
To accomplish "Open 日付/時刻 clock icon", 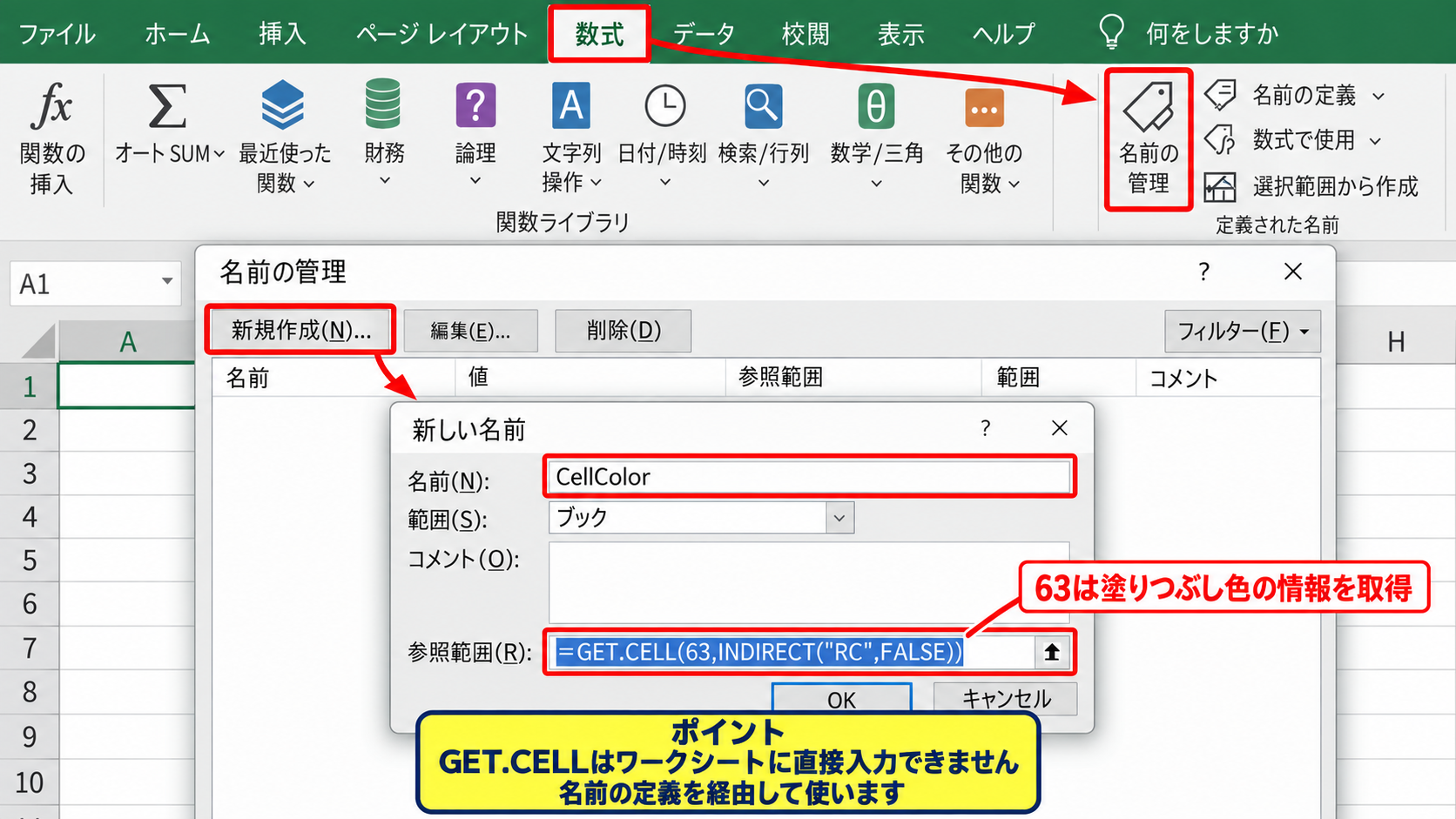I will pos(664,106).
